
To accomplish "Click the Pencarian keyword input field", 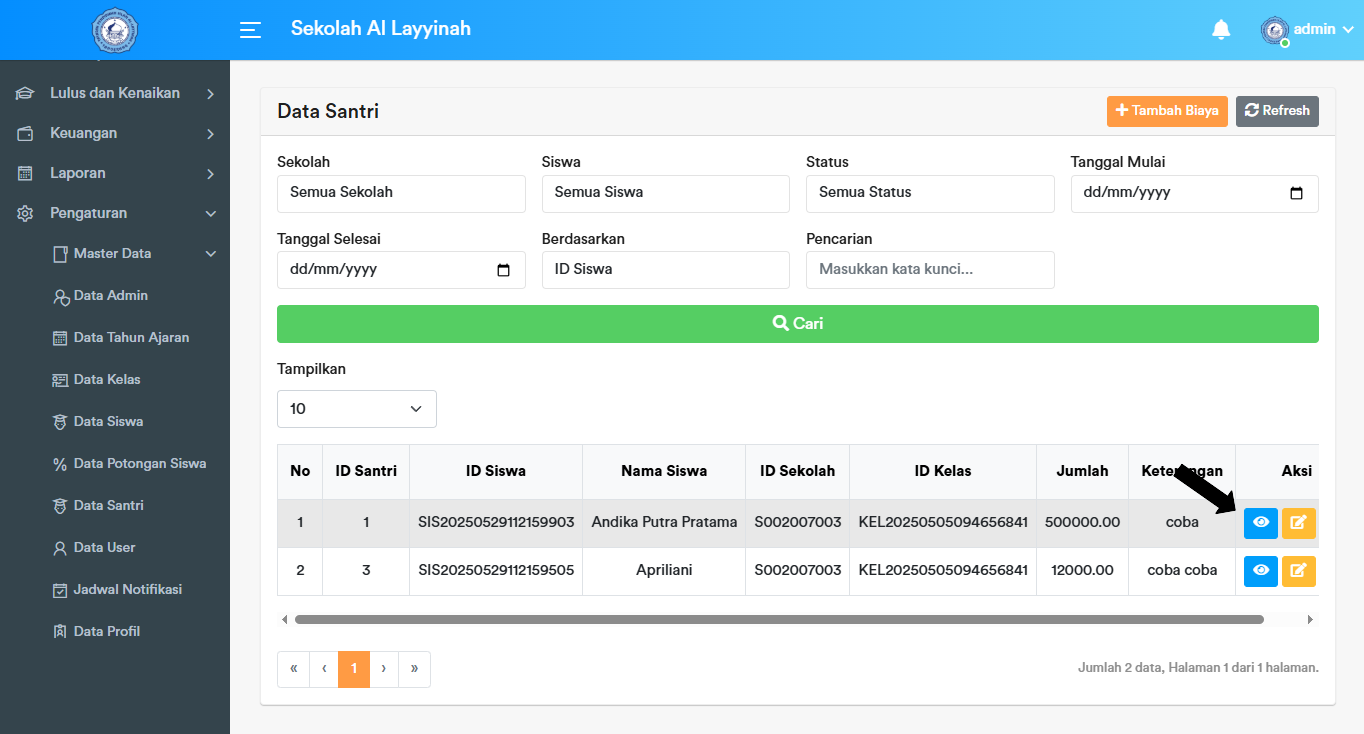I will point(929,270).
